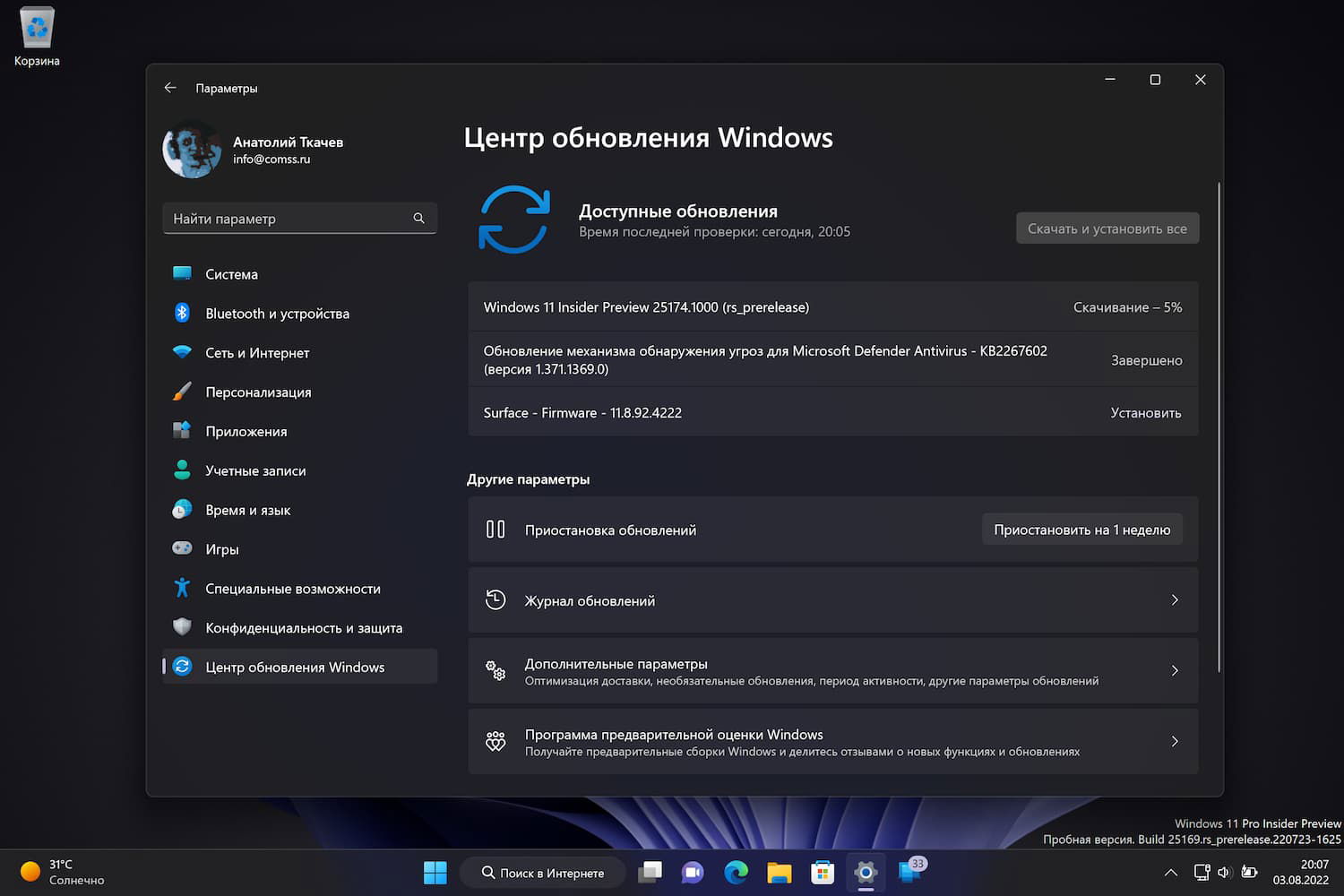Open Конфиденциальность и защита section
1344x896 pixels.
point(304,627)
